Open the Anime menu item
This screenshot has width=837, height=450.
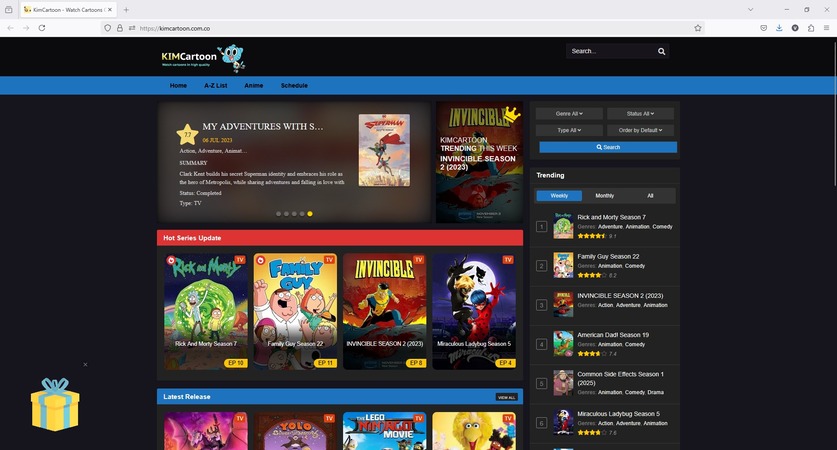[x=254, y=85]
